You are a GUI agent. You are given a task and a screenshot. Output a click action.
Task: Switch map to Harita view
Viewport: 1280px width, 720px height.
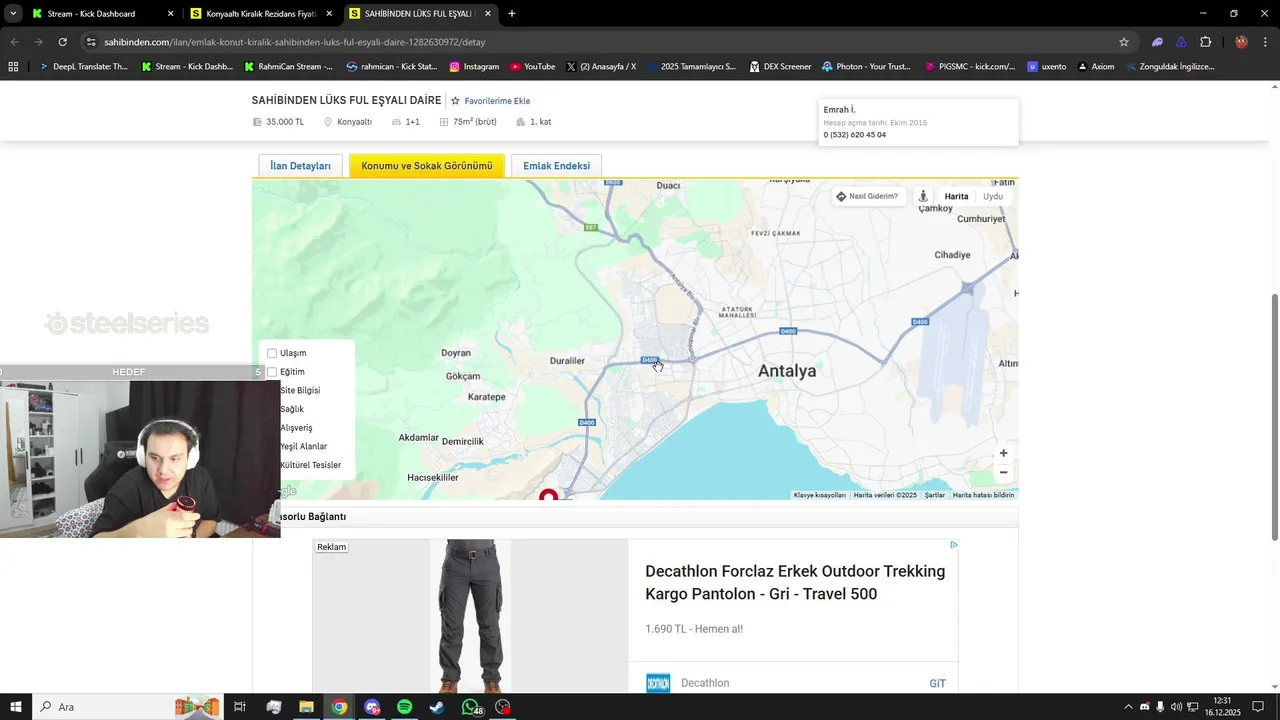point(956,196)
